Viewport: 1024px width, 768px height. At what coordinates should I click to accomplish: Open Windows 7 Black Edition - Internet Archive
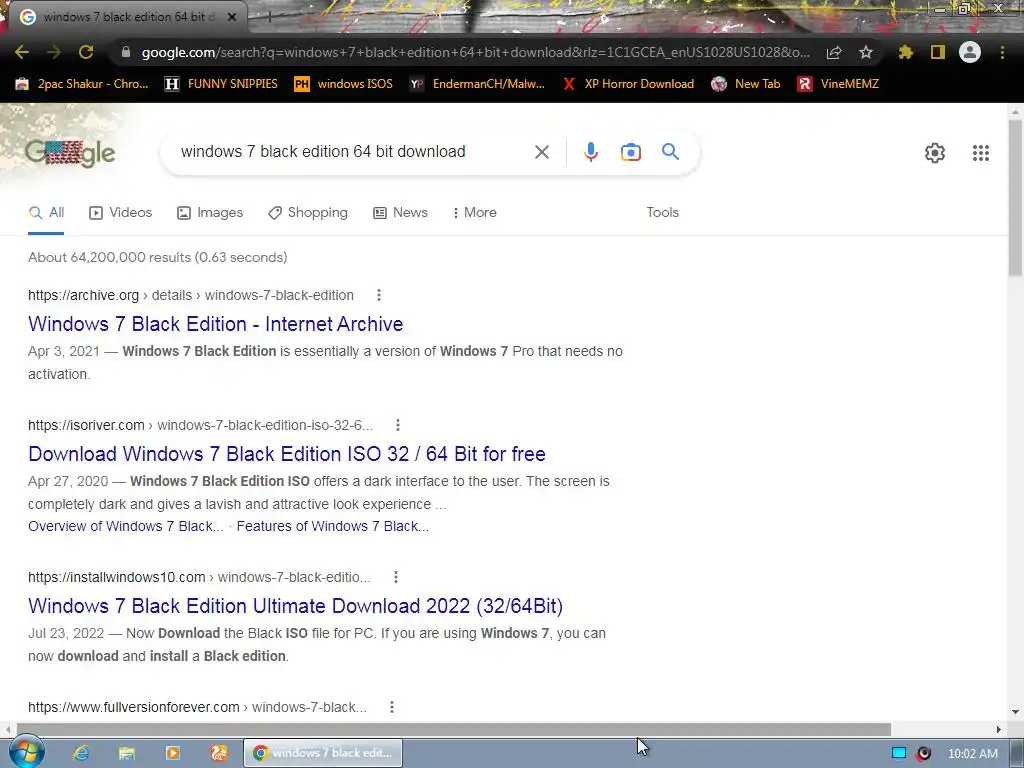(x=216, y=324)
